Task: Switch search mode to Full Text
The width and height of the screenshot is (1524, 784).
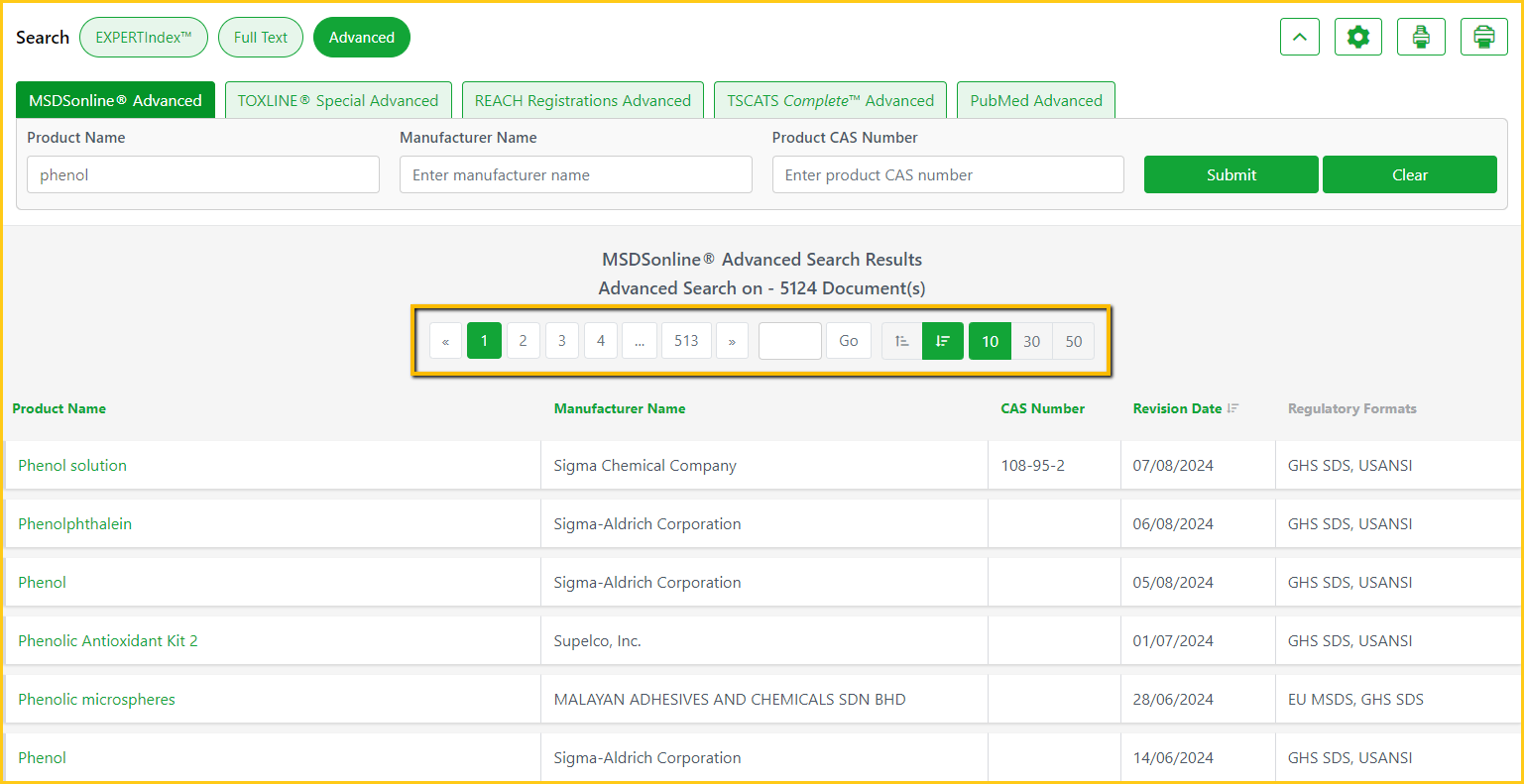Action: click(261, 38)
